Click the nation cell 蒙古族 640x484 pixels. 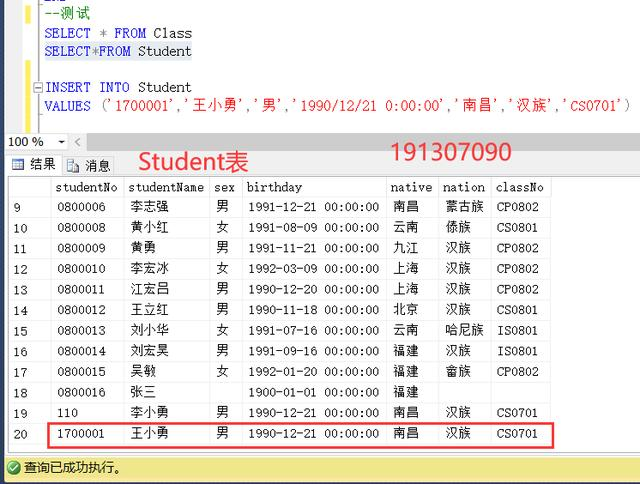click(464, 207)
